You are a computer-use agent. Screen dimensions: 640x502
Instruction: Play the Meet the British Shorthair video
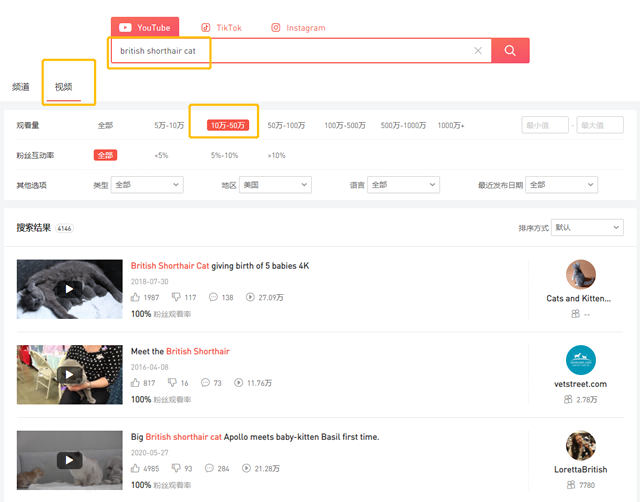coord(69,375)
